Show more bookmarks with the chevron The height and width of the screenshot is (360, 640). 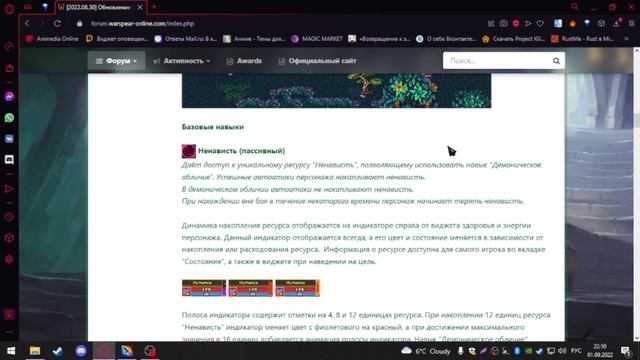click(x=626, y=39)
